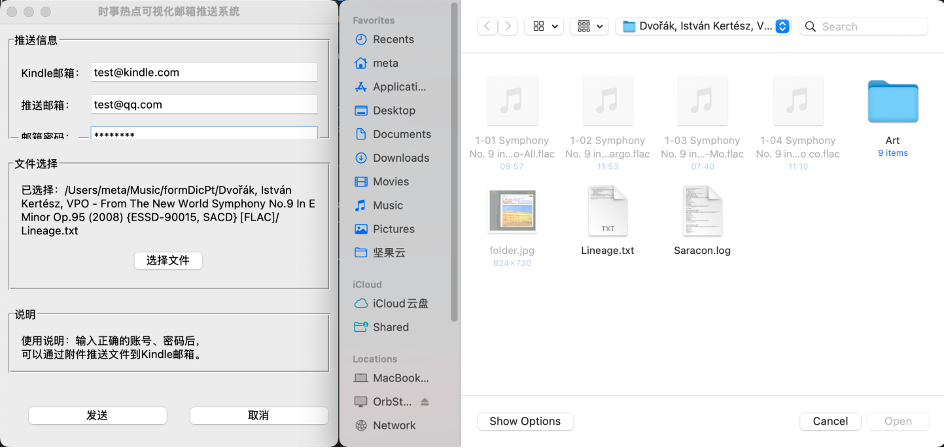Open the grouping options dropdown

click(x=589, y=27)
